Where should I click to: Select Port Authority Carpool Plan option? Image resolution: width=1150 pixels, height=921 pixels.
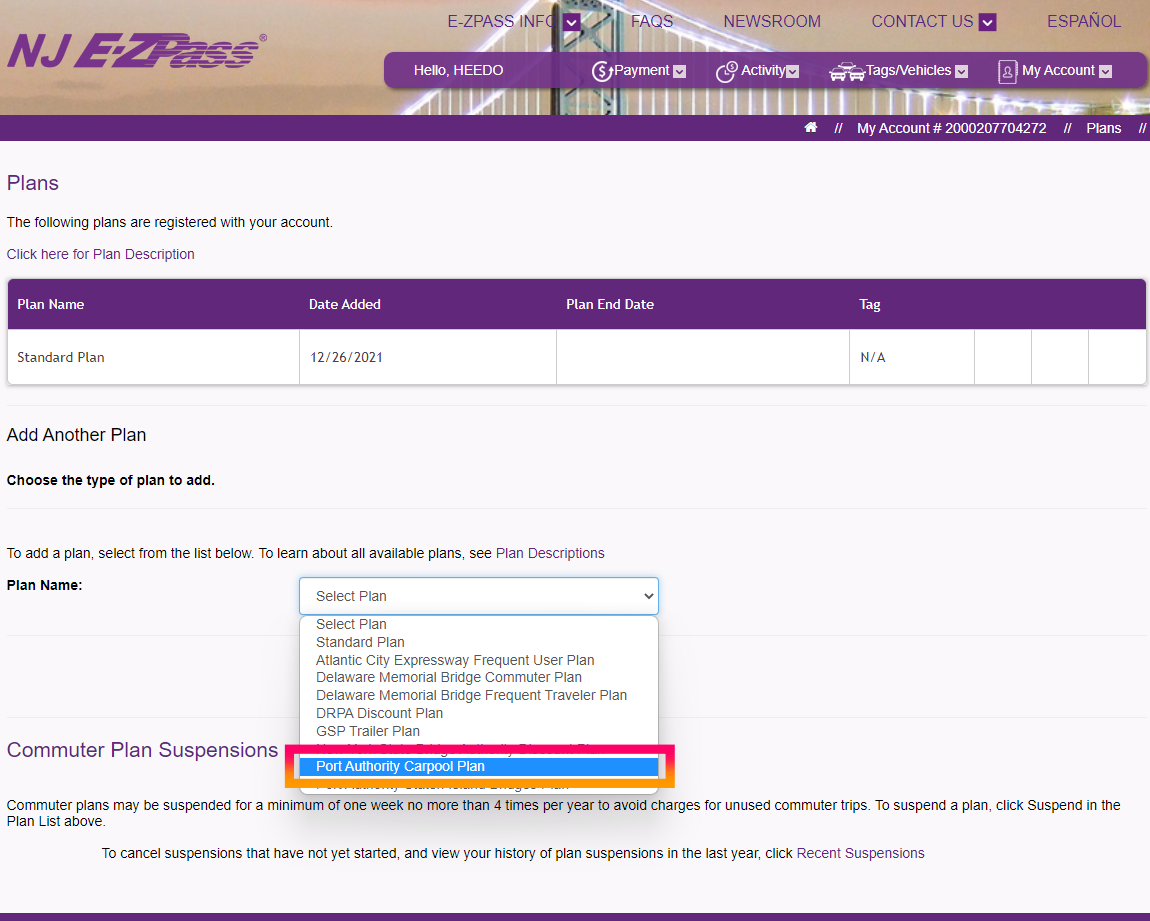click(478, 766)
